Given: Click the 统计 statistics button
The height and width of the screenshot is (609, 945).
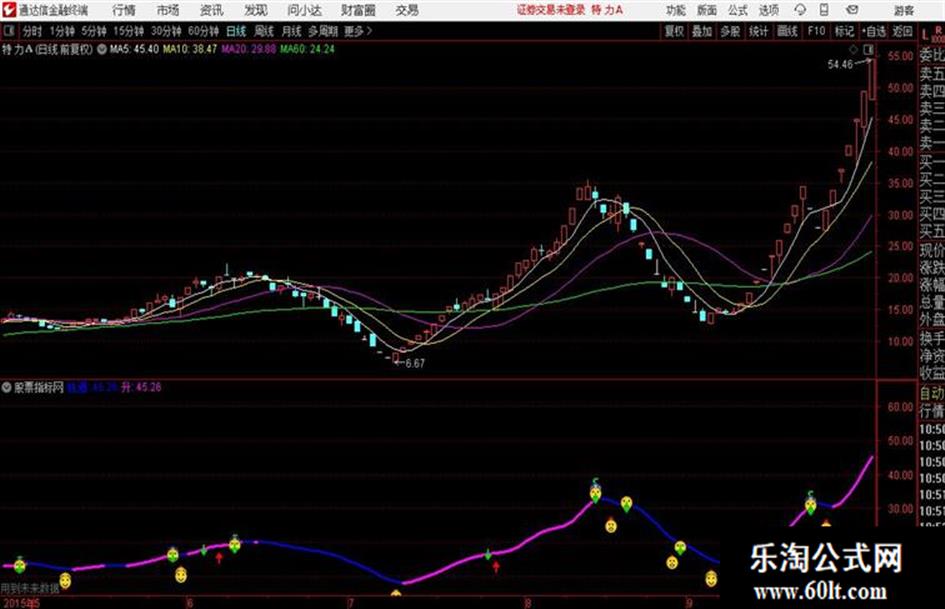Looking at the screenshot, I should pos(759,31).
